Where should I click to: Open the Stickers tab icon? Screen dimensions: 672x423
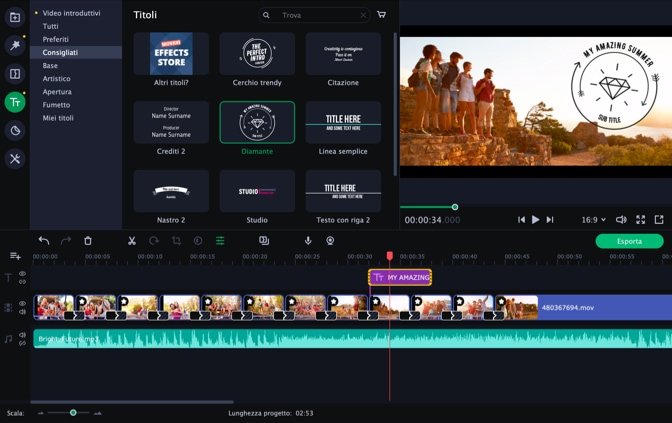15,130
